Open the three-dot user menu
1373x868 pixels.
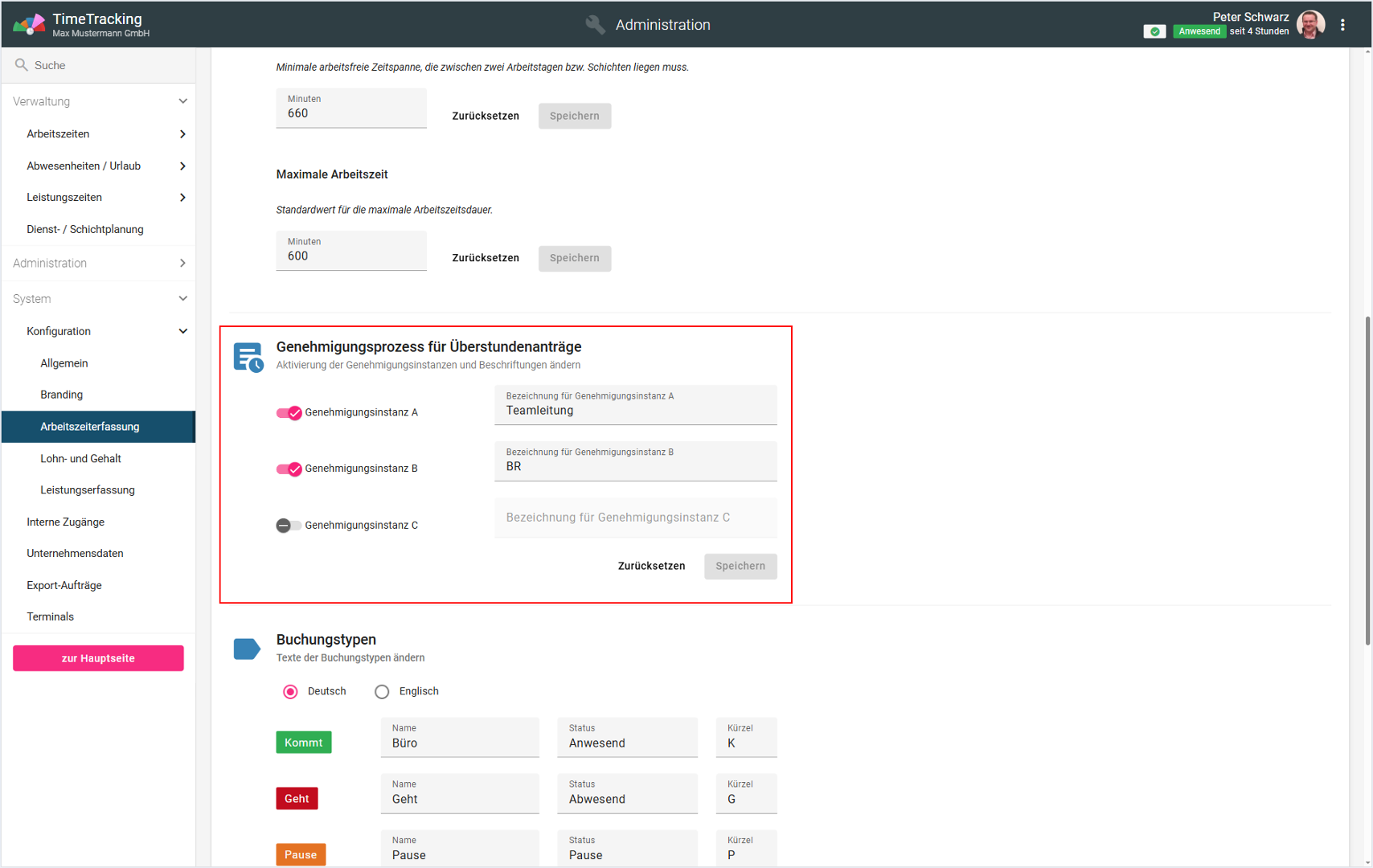tap(1342, 25)
